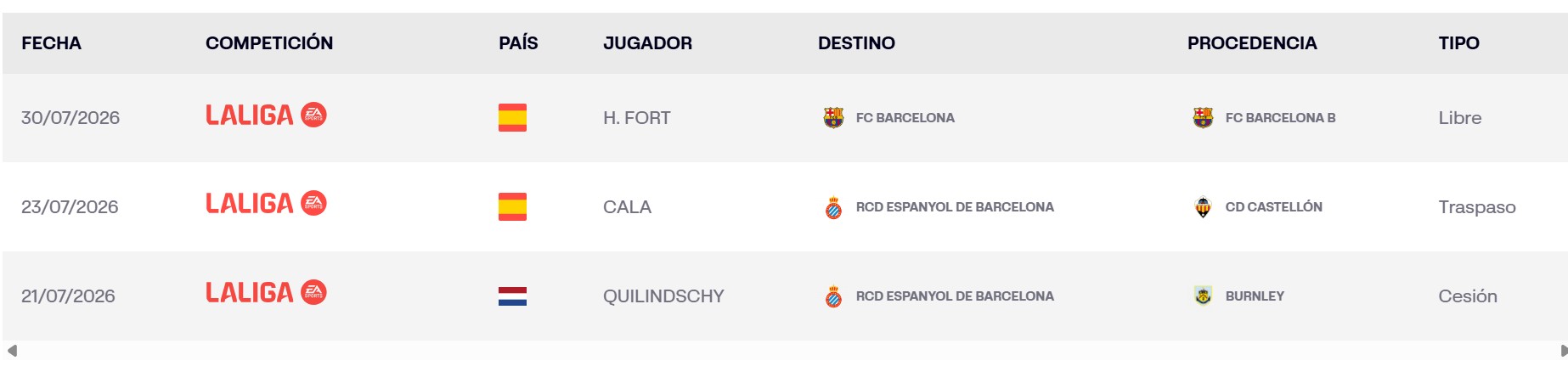
Task: Click the LALIGA logo in 21/07/2026 row
Action: coord(266,292)
